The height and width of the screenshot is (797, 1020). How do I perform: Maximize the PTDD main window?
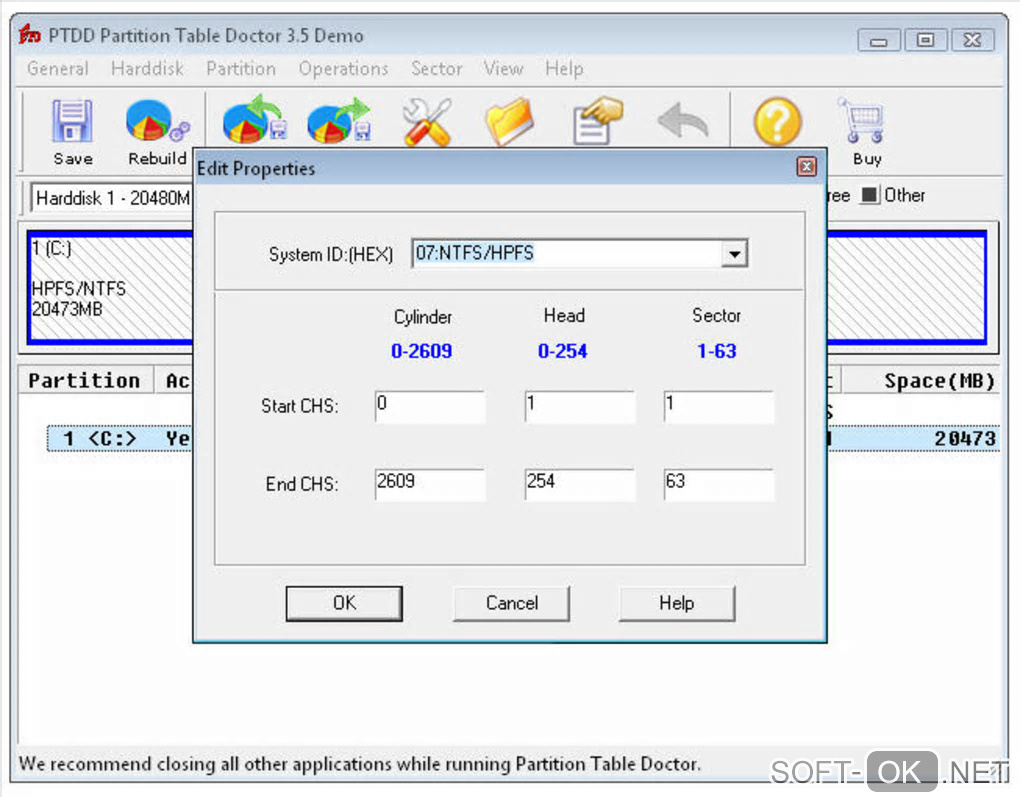tap(926, 40)
